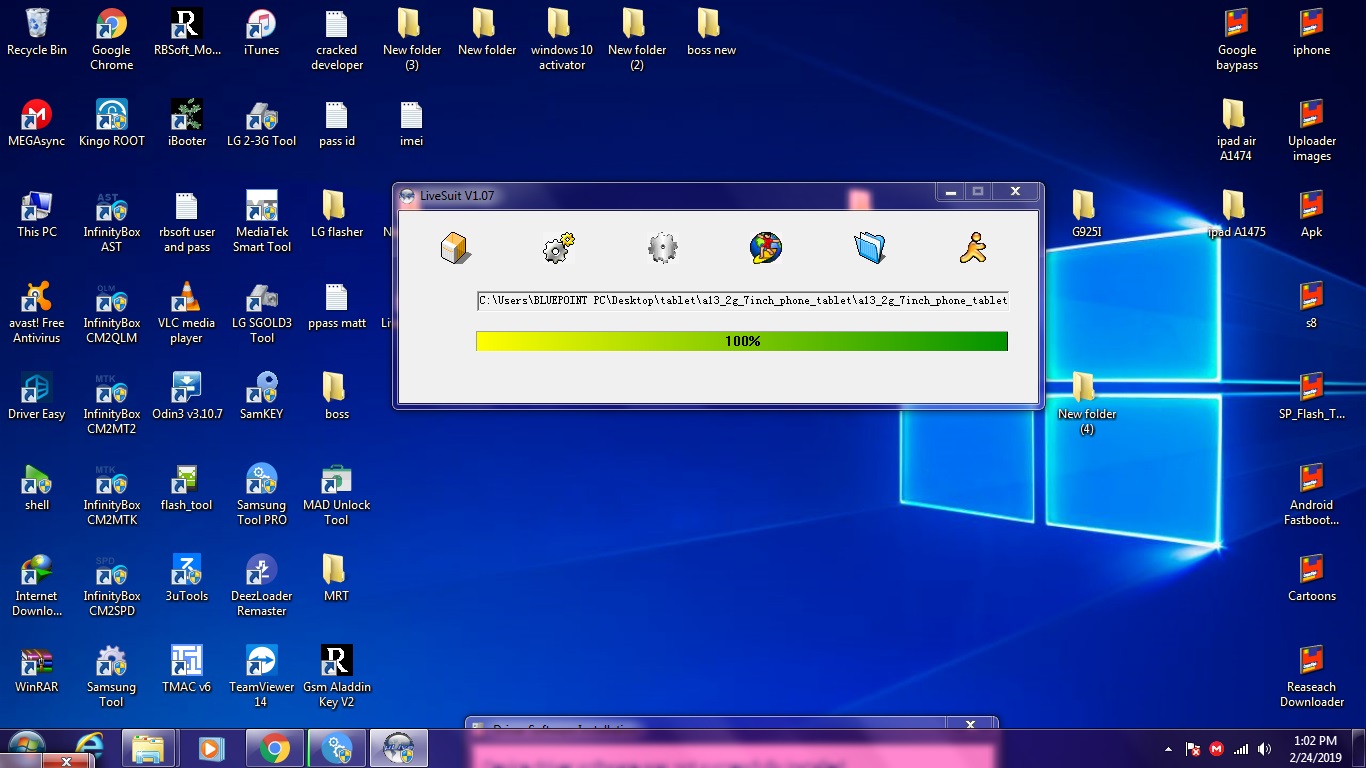Image resolution: width=1366 pixels, height=768 pixels.
Task: Select the imei text file
Action: [411, 124]
